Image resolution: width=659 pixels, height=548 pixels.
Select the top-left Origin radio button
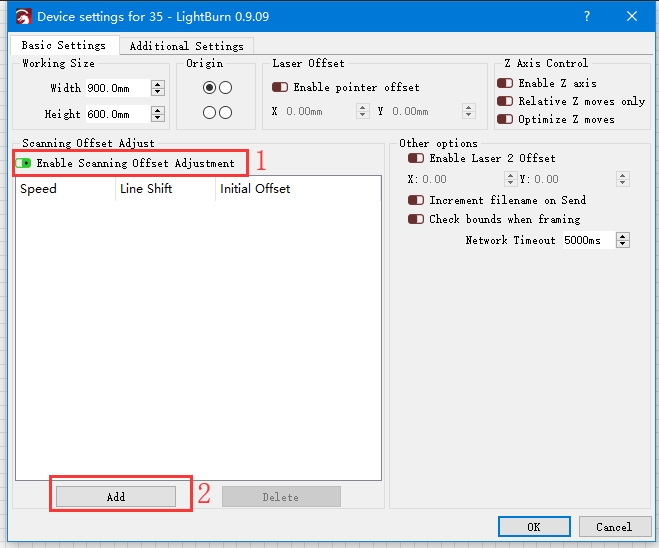point(209,88)
